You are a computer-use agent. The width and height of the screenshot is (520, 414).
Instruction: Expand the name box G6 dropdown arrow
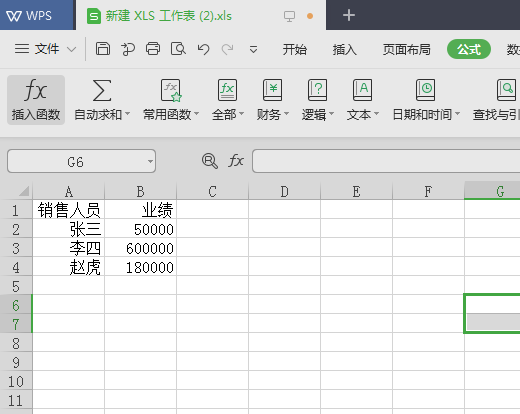tap(150, 161)
